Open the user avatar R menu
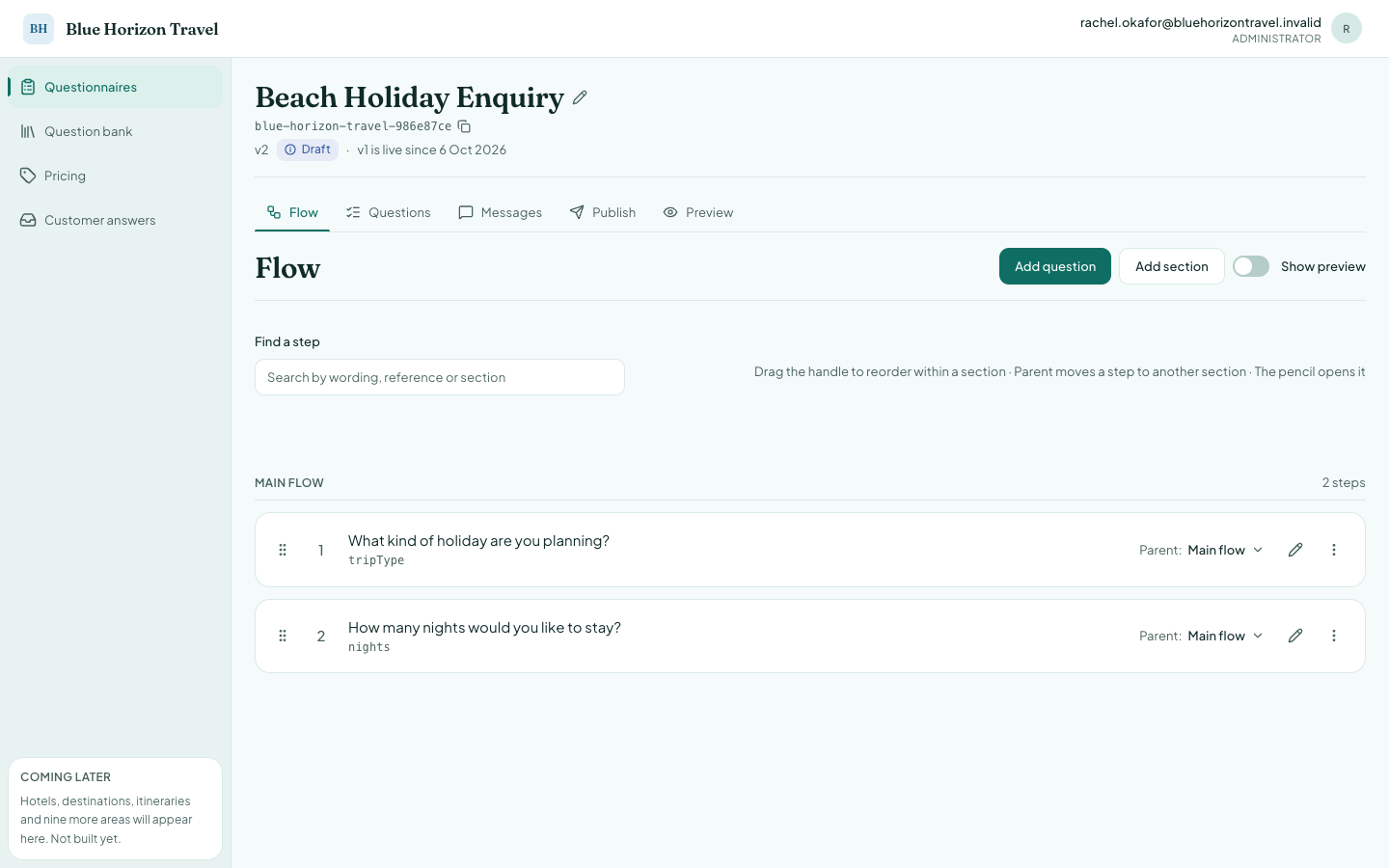Viewport: 1389px width, 868px height. [1347, 29]
